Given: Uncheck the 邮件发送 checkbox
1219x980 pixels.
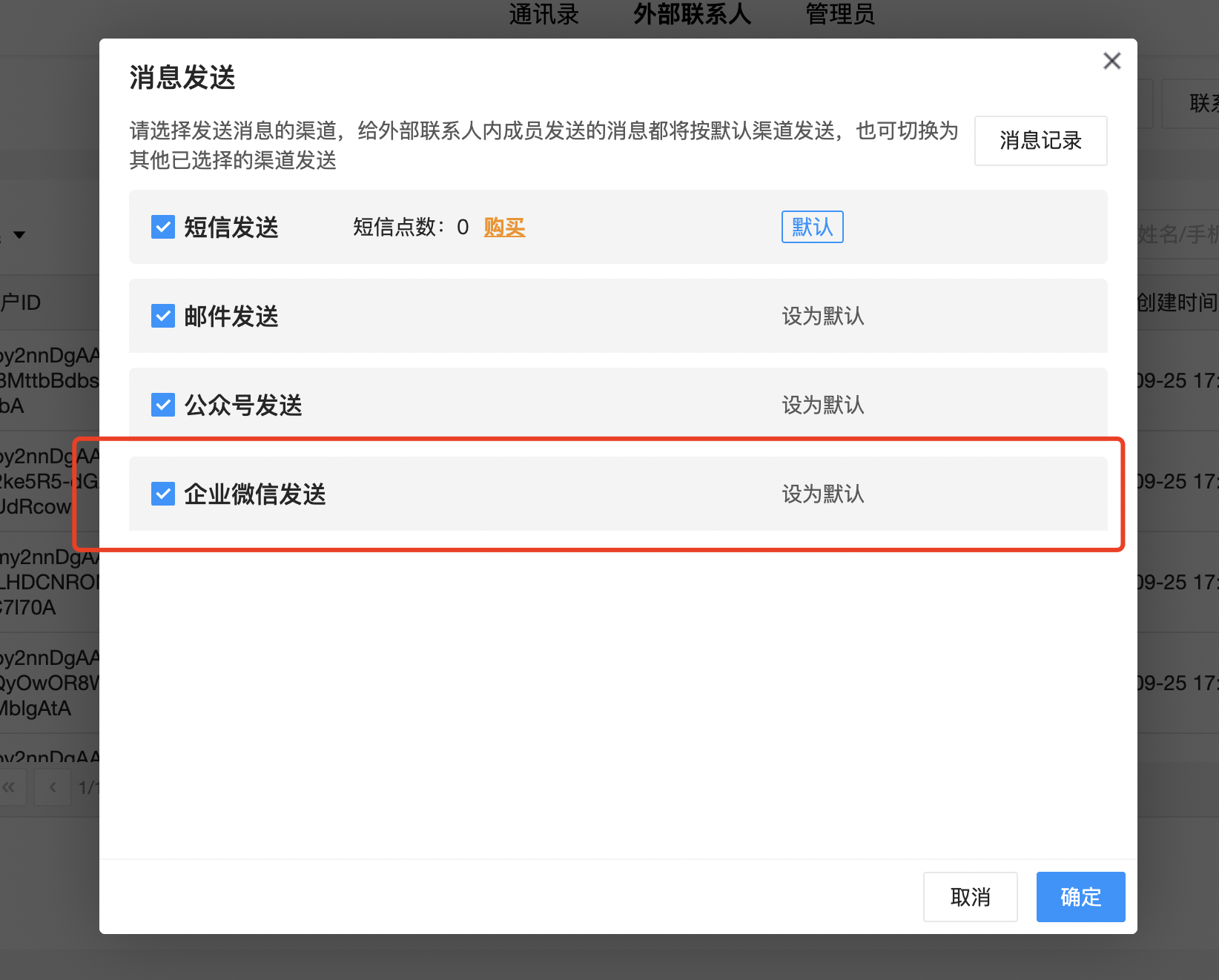Looking at the screenshot, I should click(x=163, y=316).
